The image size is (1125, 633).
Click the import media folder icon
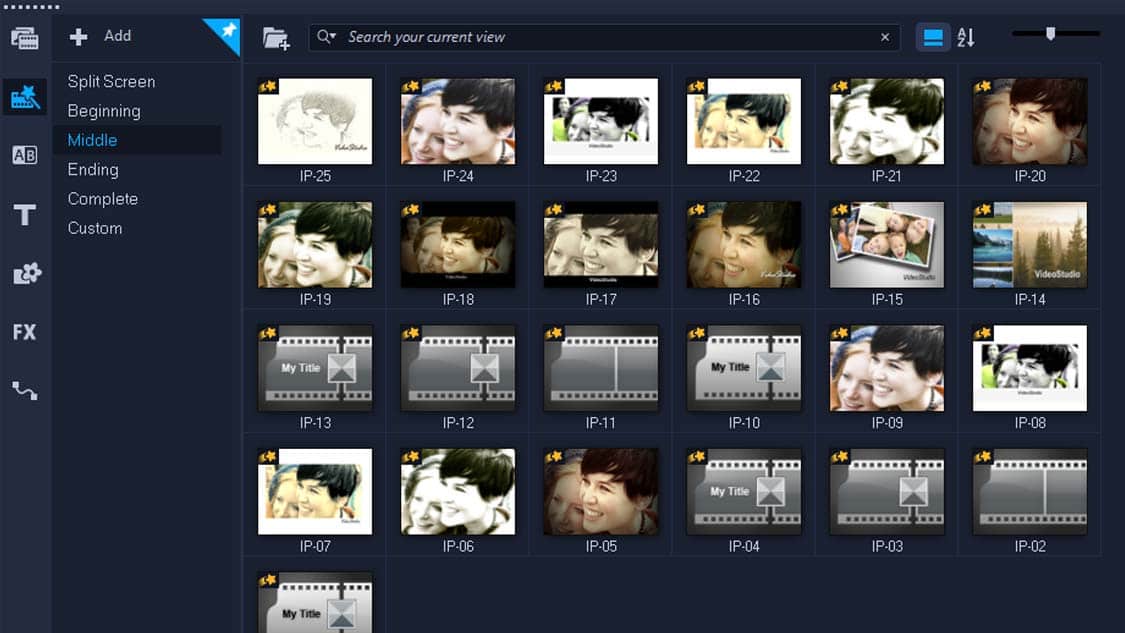coord(276,38)
